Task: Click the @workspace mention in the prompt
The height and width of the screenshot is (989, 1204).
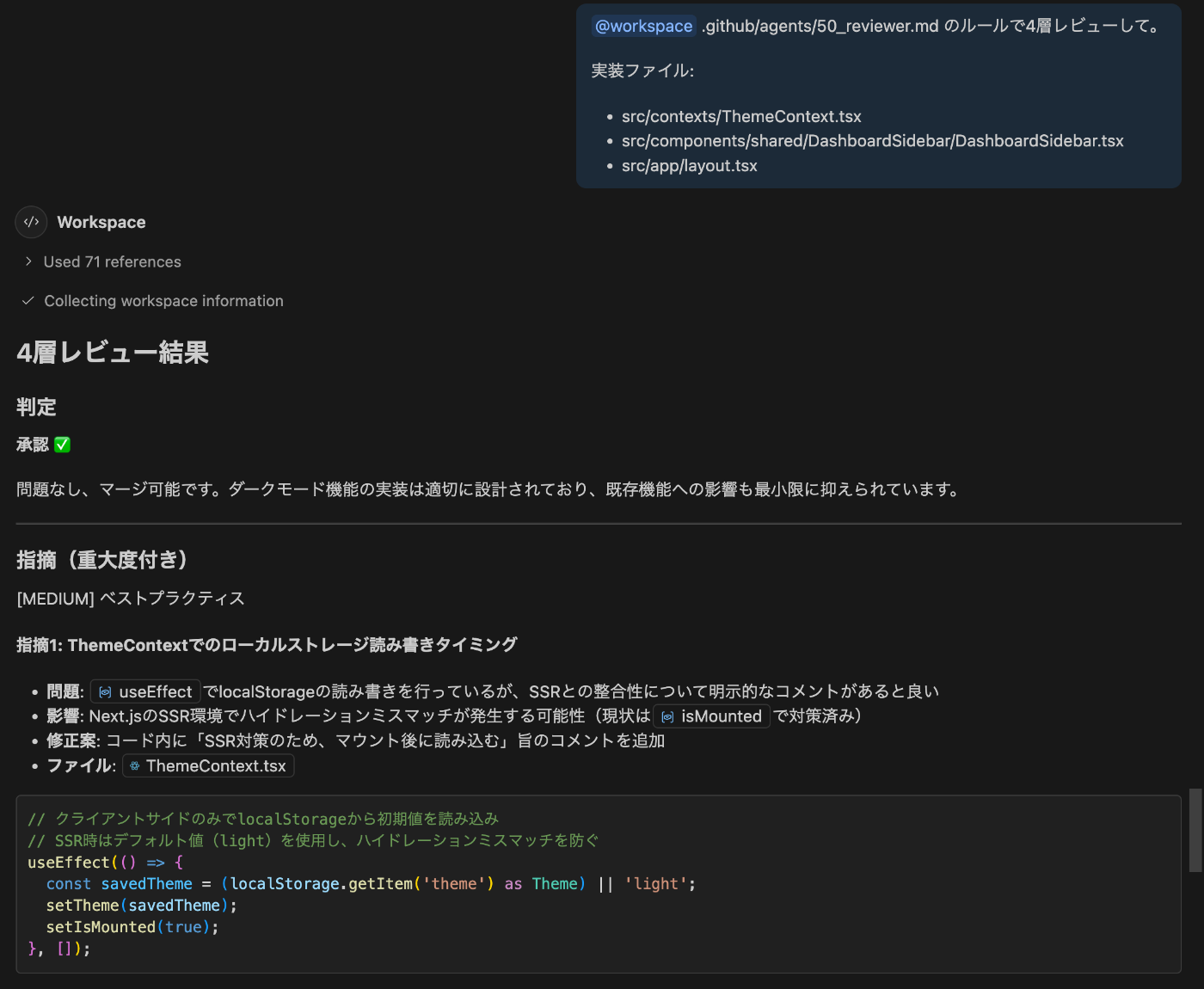Action: [x=643, y=27]
